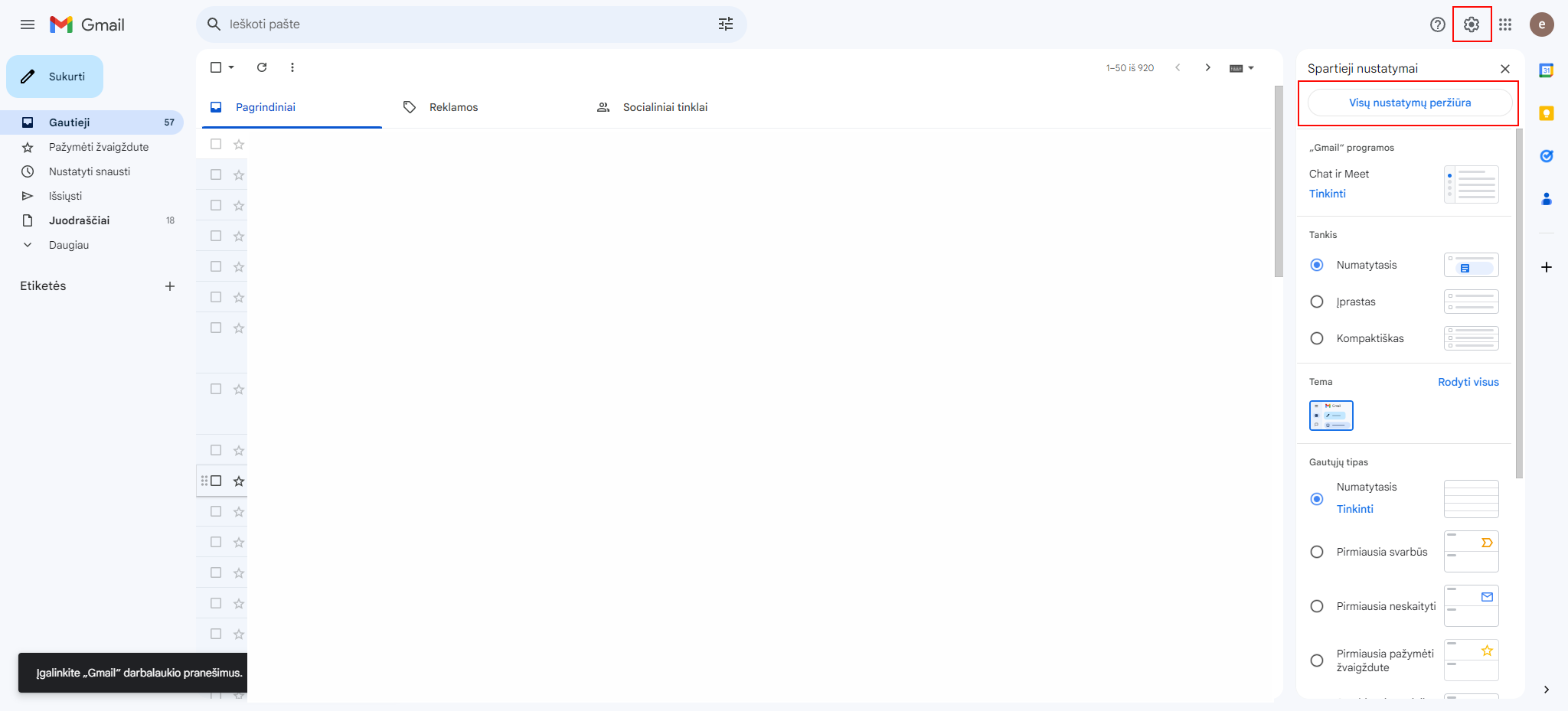Click Tinkinti under Chat ir Meet
This screenshot has height=711, width=1568.
point(1327,194)
